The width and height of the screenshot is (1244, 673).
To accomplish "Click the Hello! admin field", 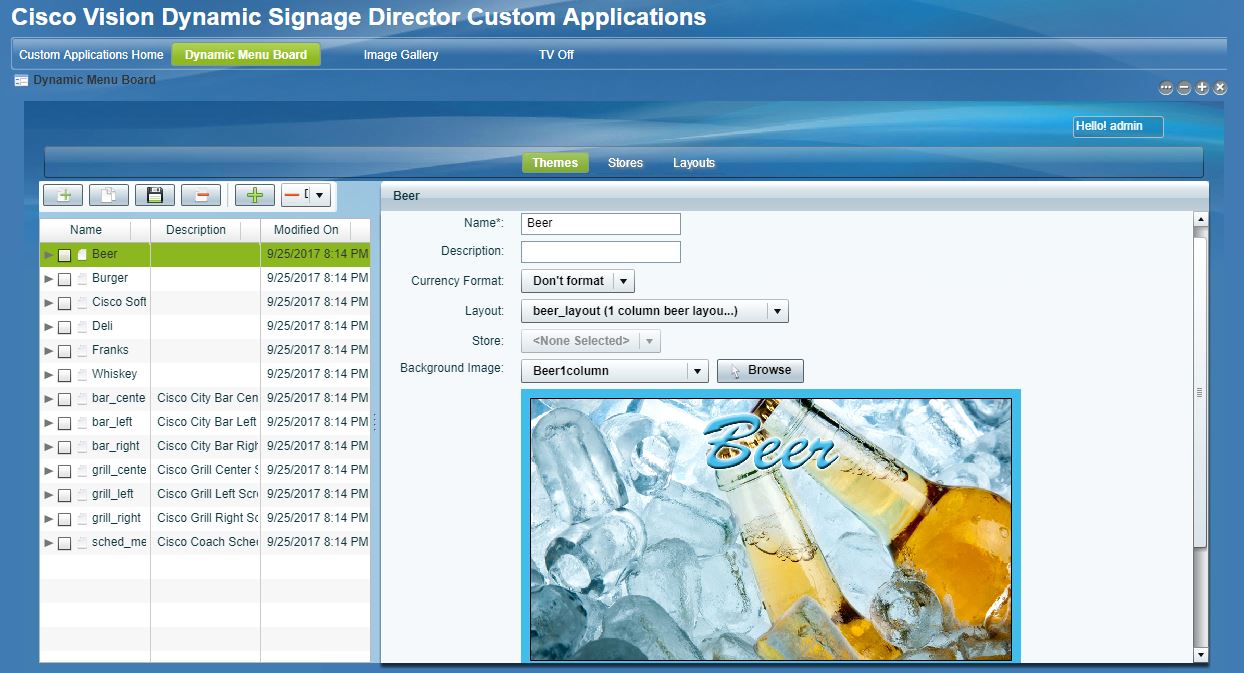I will [x=1118, y=127].
